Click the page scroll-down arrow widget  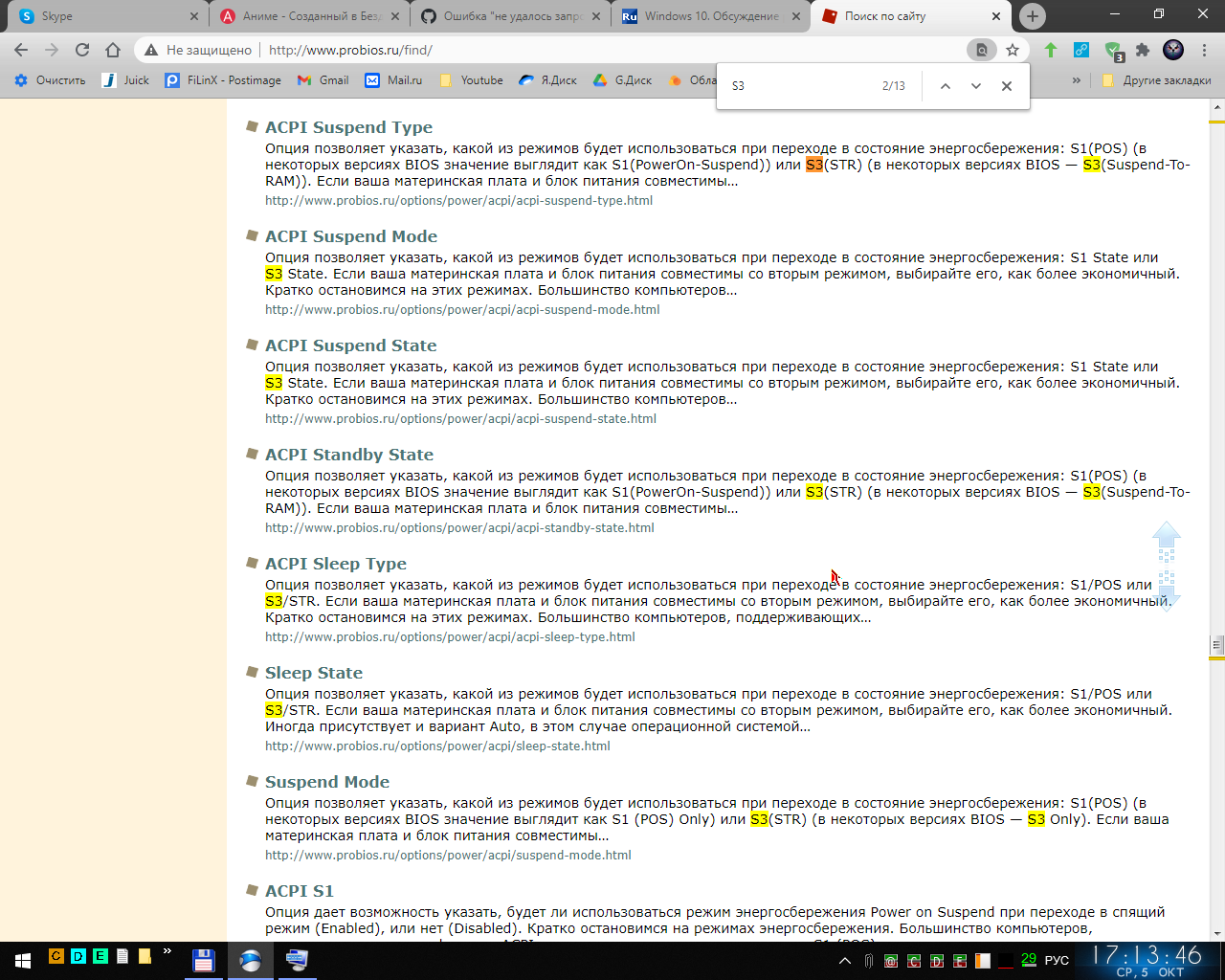pos(1167,591)
